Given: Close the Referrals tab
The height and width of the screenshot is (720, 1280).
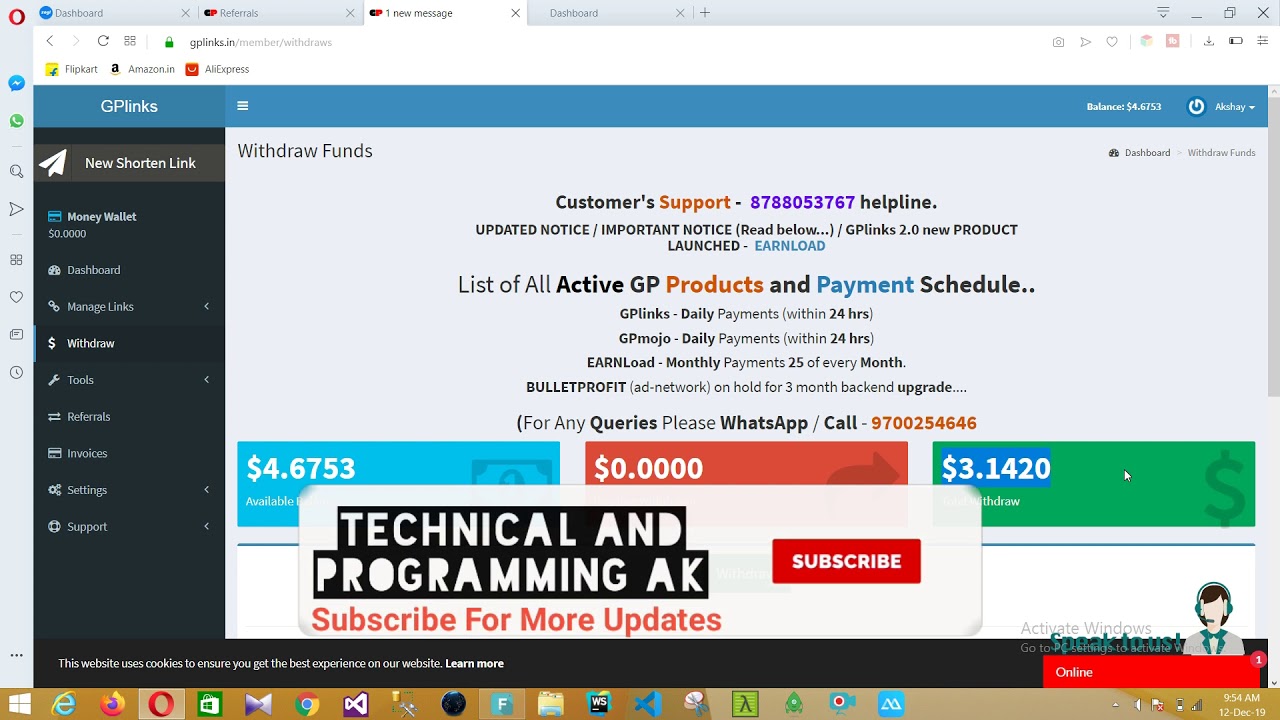Looking at the screenshot, I should [x=350, y=13].
